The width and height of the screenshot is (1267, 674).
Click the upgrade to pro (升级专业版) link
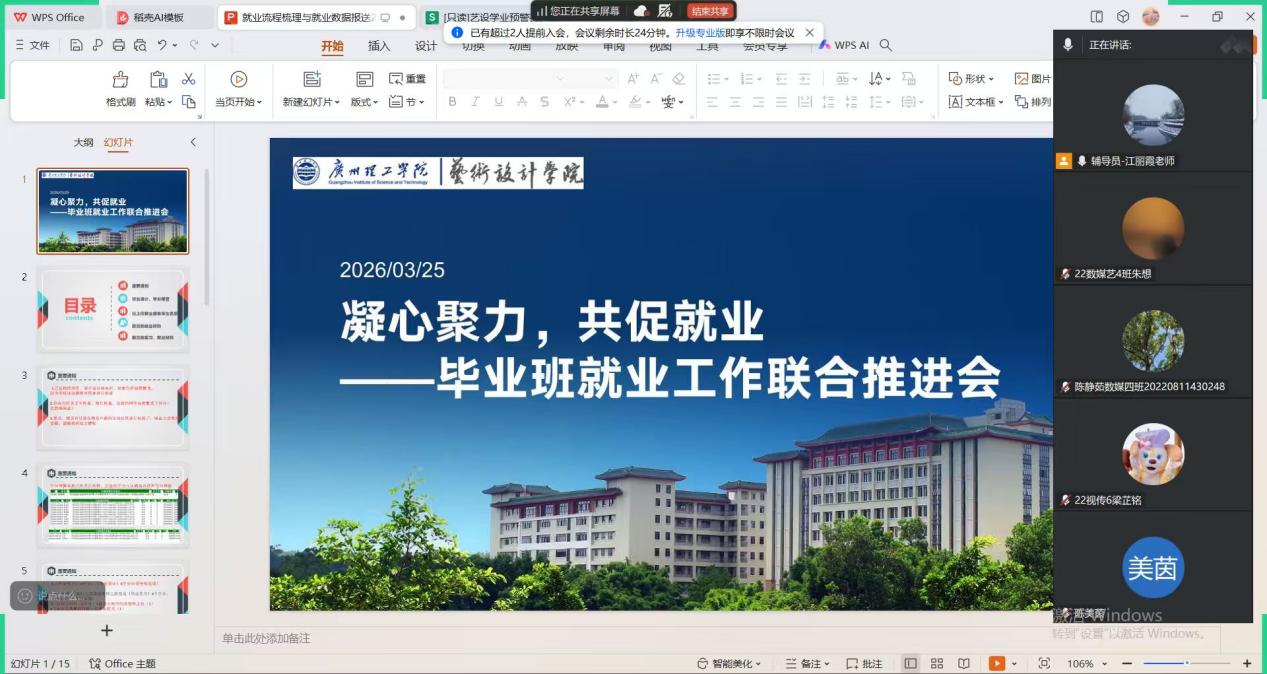coord(699,32)
